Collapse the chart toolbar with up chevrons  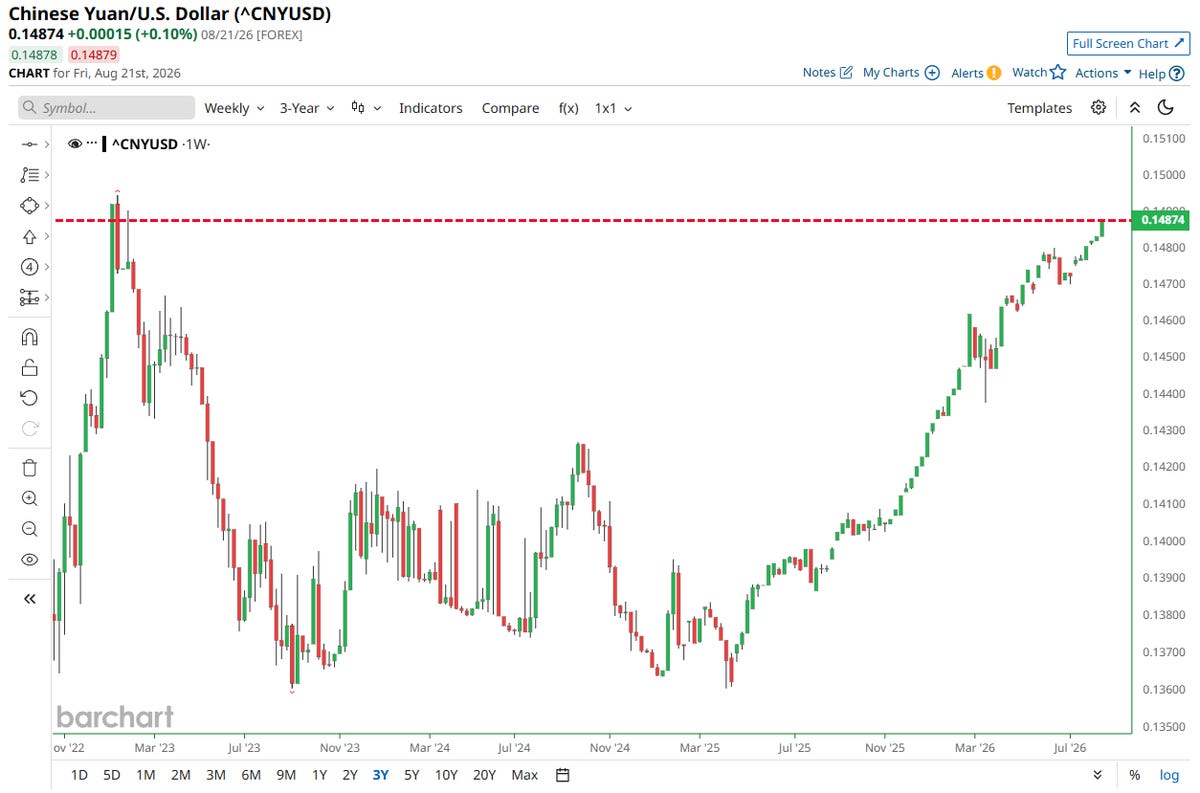(x=1134, y=108)
